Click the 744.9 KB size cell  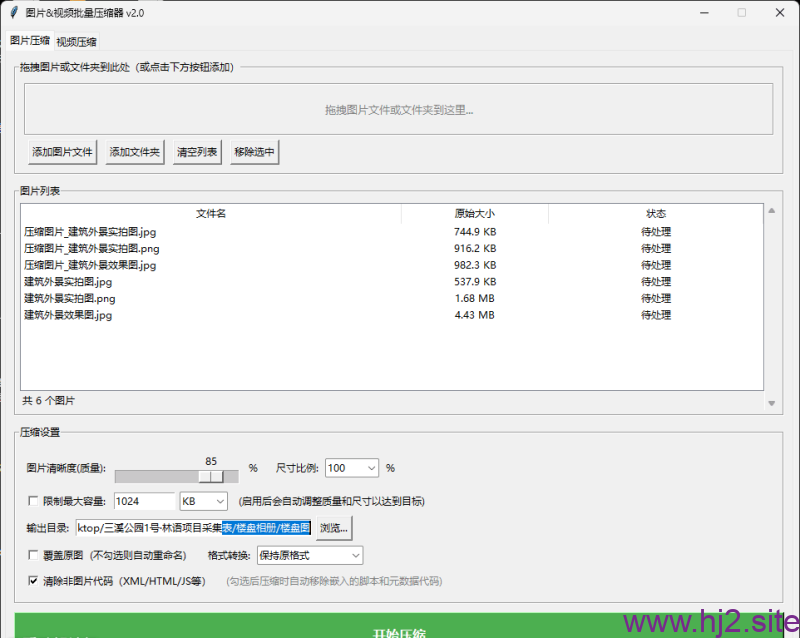click(474, 232)
